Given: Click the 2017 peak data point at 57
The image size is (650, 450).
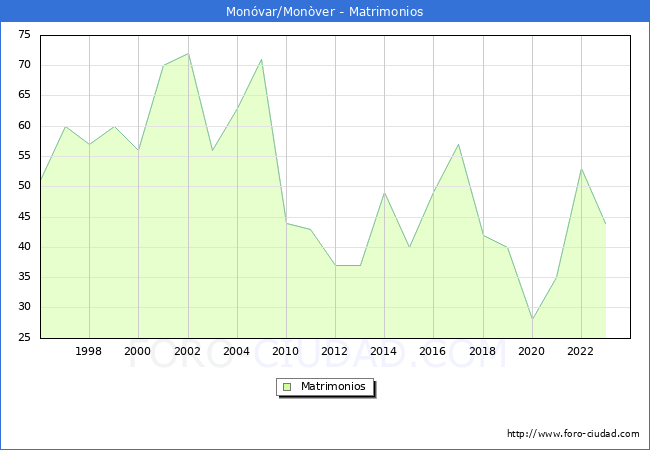Looking at the screenshot, I should point(458,144).
